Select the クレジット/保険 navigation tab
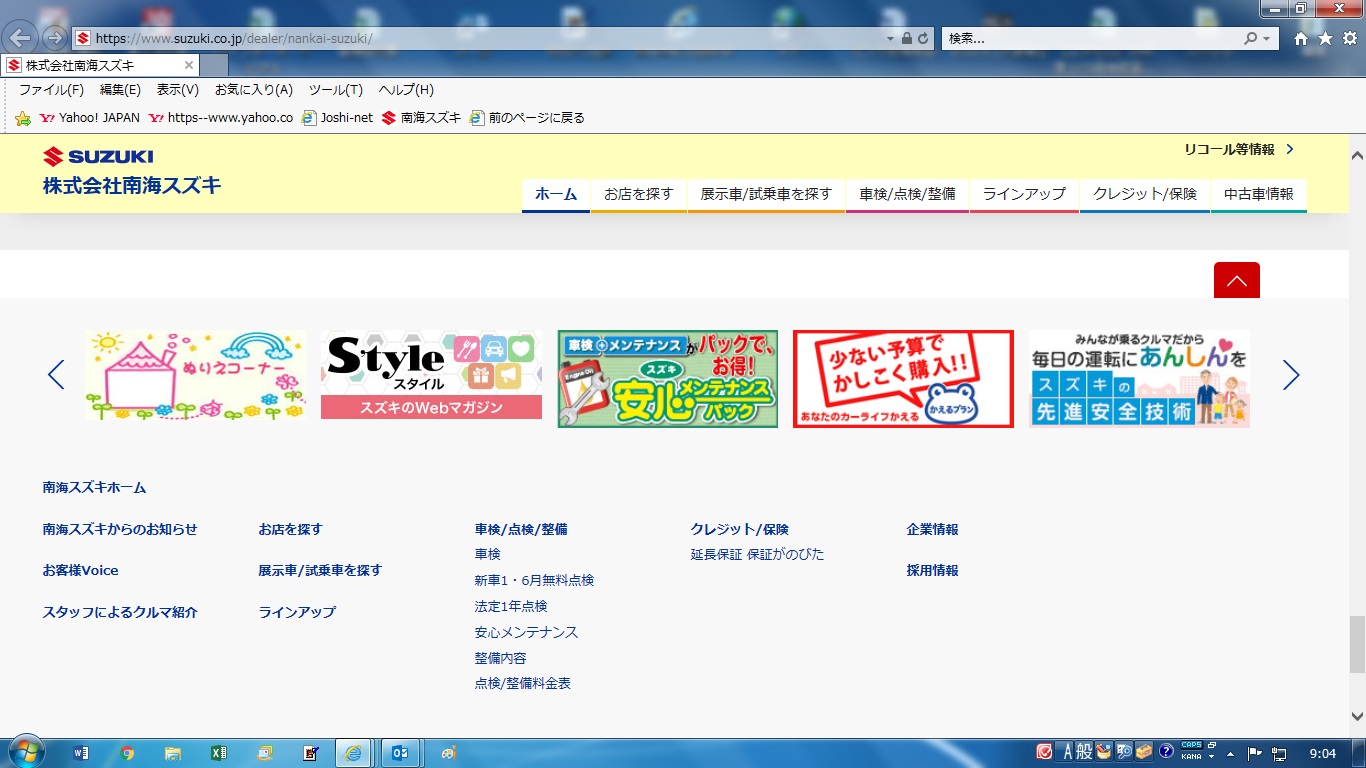 [1145, 194]
